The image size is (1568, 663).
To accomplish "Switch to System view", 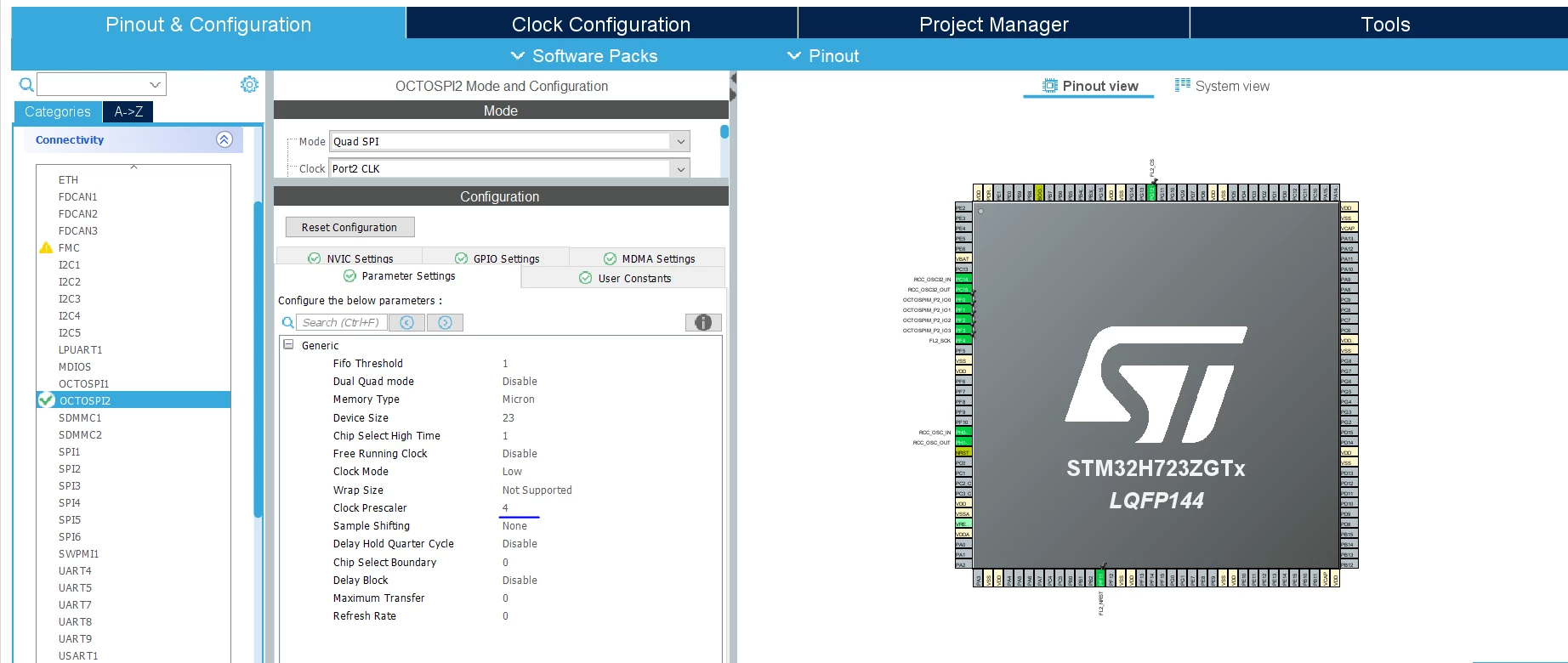I will point(1222,86).
